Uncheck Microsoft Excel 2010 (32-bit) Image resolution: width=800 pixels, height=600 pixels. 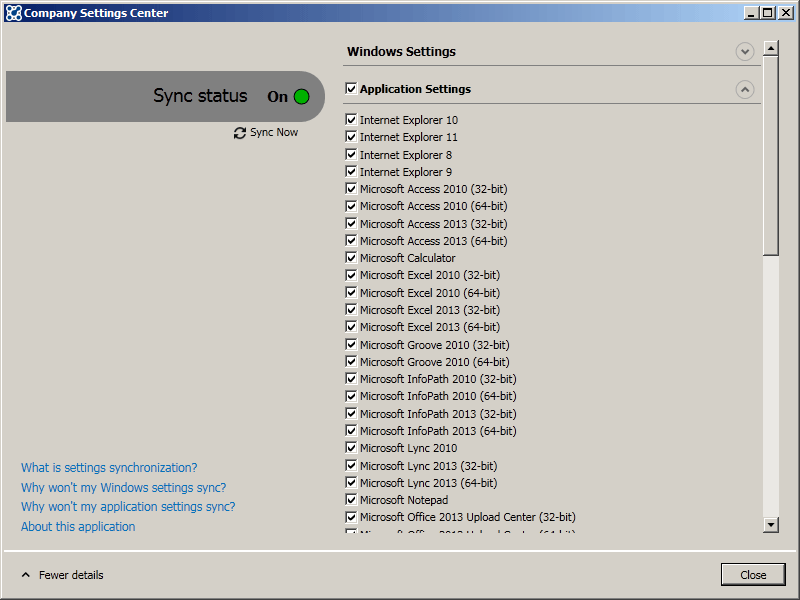351,275
